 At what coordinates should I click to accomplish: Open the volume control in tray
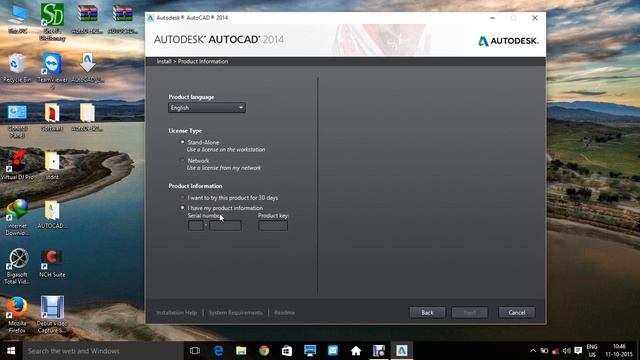click(x=567, y=351)
